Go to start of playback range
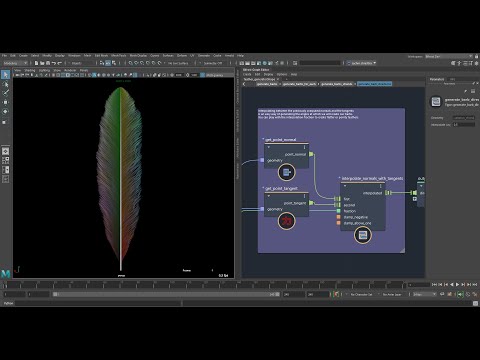Screen dimensions: 480x360 434,284
